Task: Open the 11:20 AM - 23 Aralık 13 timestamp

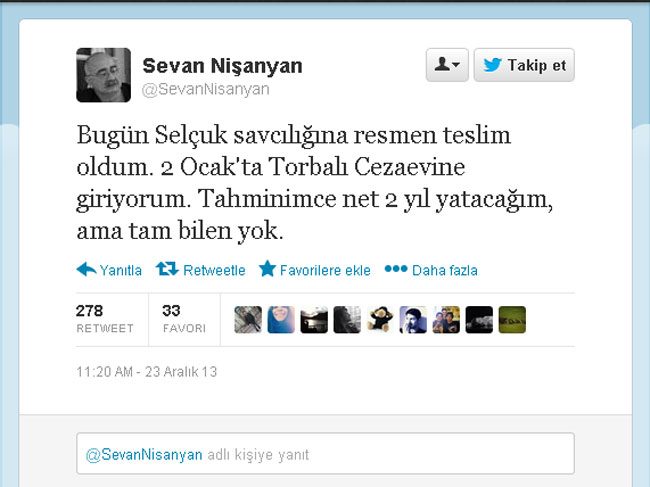Action: pos(146,371)
